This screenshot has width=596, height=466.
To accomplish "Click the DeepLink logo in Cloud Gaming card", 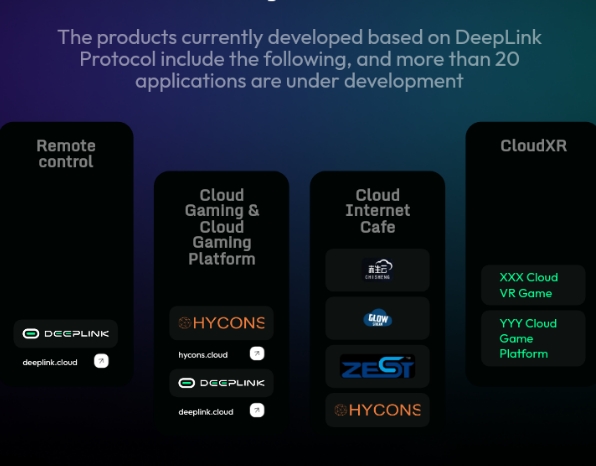I will pyautogui.click(x=221, y=383).
